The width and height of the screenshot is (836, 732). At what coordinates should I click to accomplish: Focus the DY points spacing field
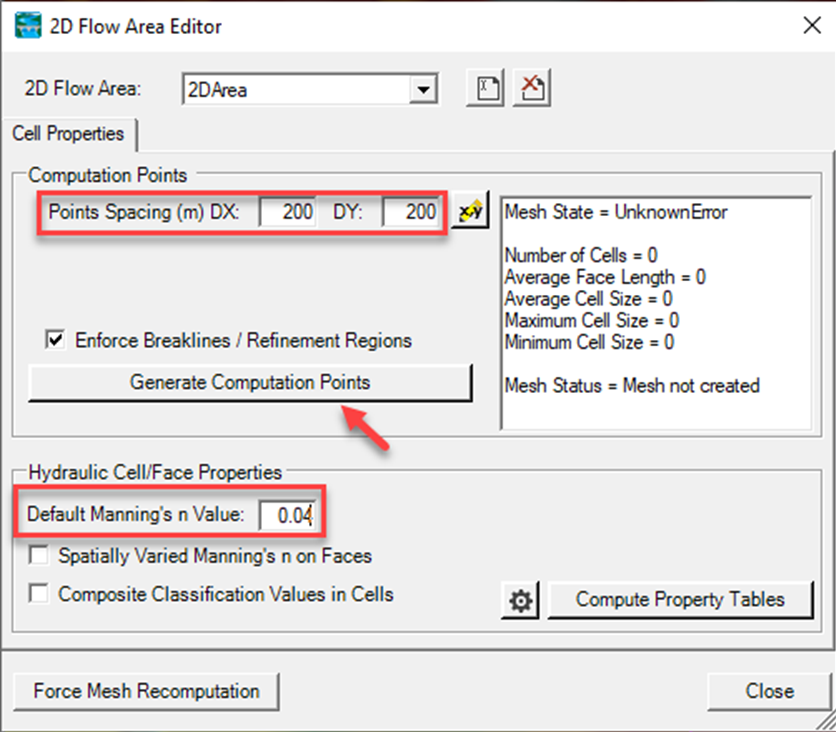[x=410, y=212]
